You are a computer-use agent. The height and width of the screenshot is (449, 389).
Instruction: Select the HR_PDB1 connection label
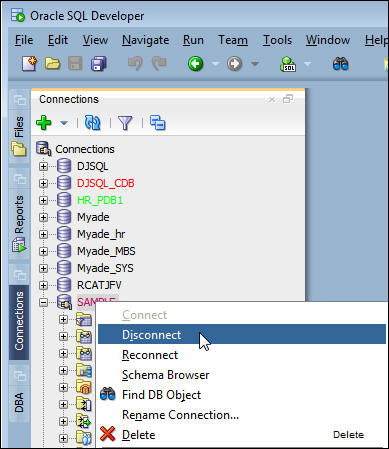tap(100, 200)
